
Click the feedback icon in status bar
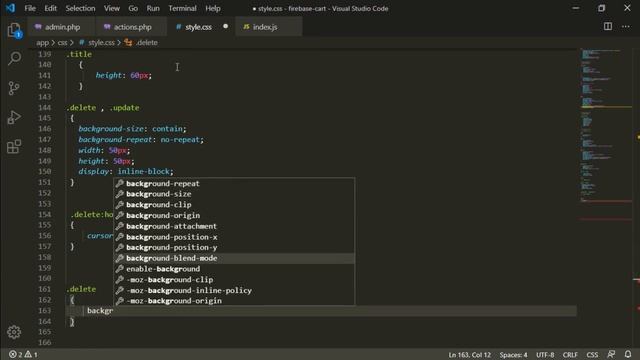click(611, 354)
